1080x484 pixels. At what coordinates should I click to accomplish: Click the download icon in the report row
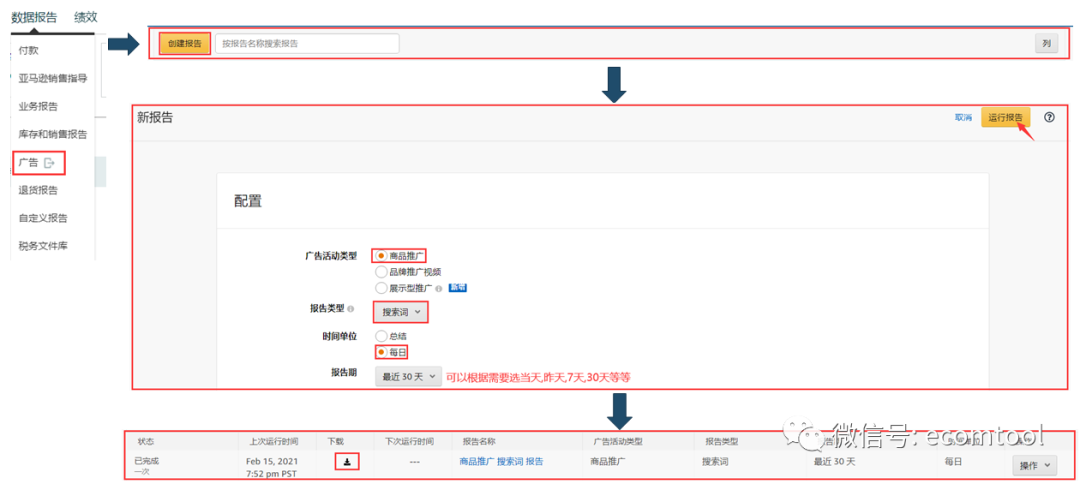[x=347, y=462]
